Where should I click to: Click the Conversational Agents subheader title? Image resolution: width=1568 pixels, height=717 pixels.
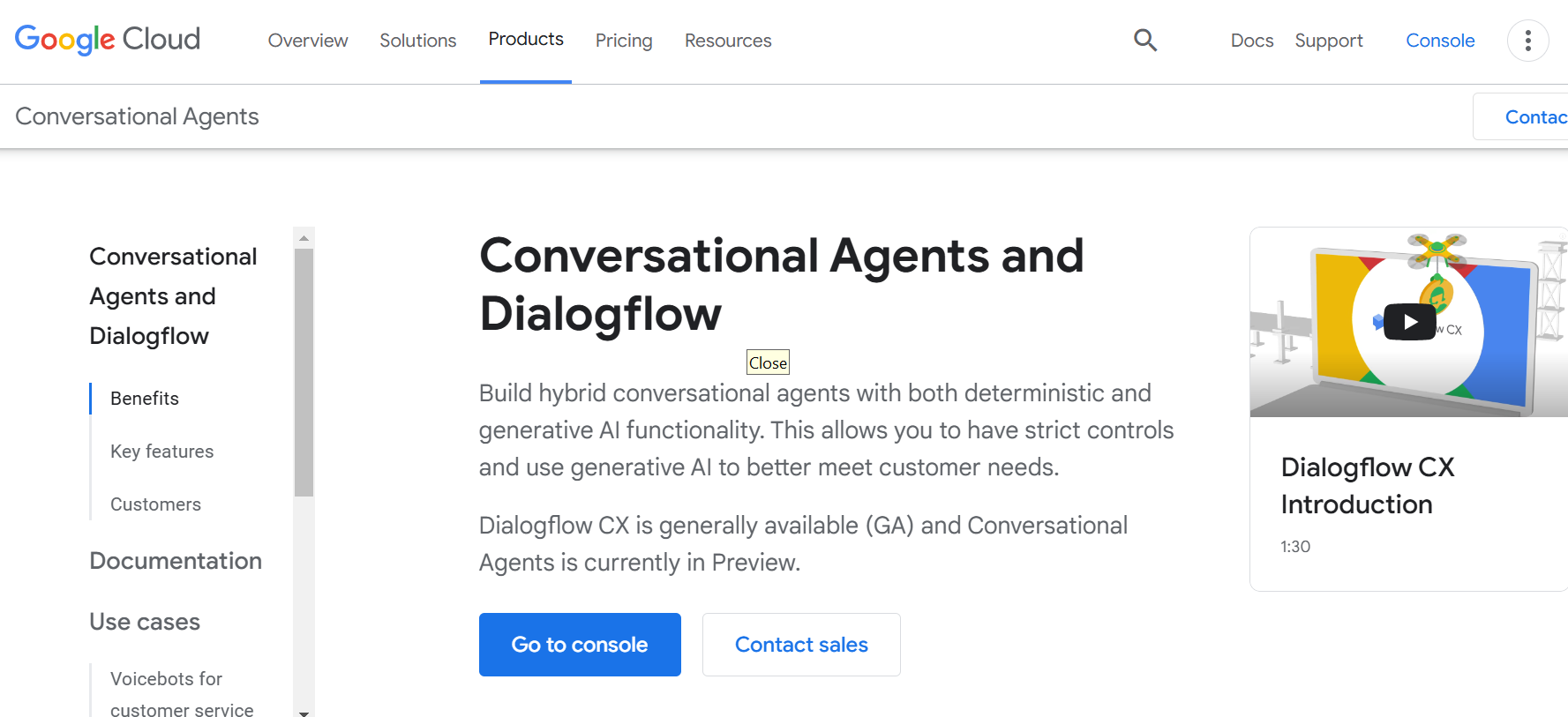137,116
